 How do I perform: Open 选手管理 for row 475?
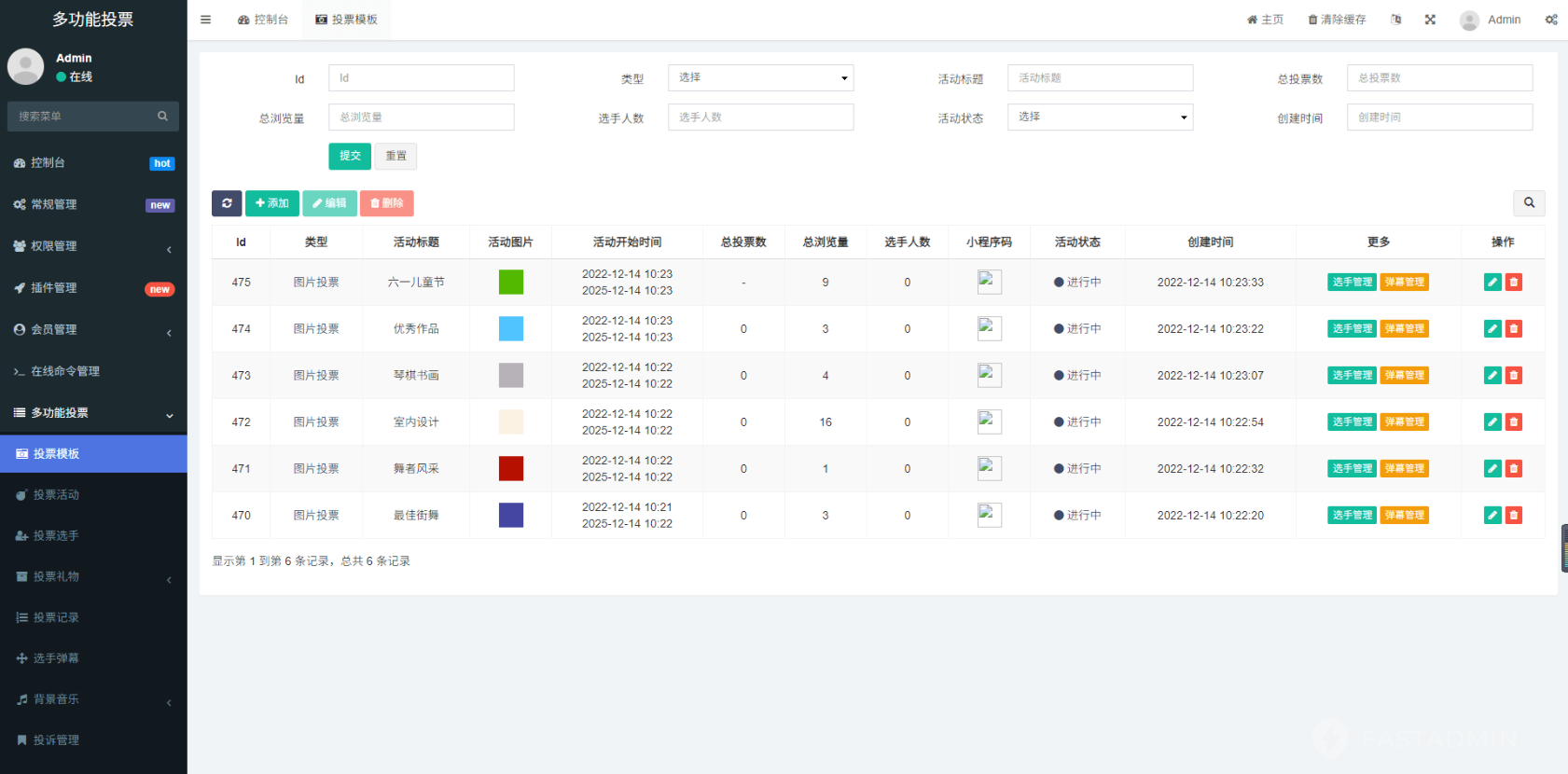(1352, 283)
